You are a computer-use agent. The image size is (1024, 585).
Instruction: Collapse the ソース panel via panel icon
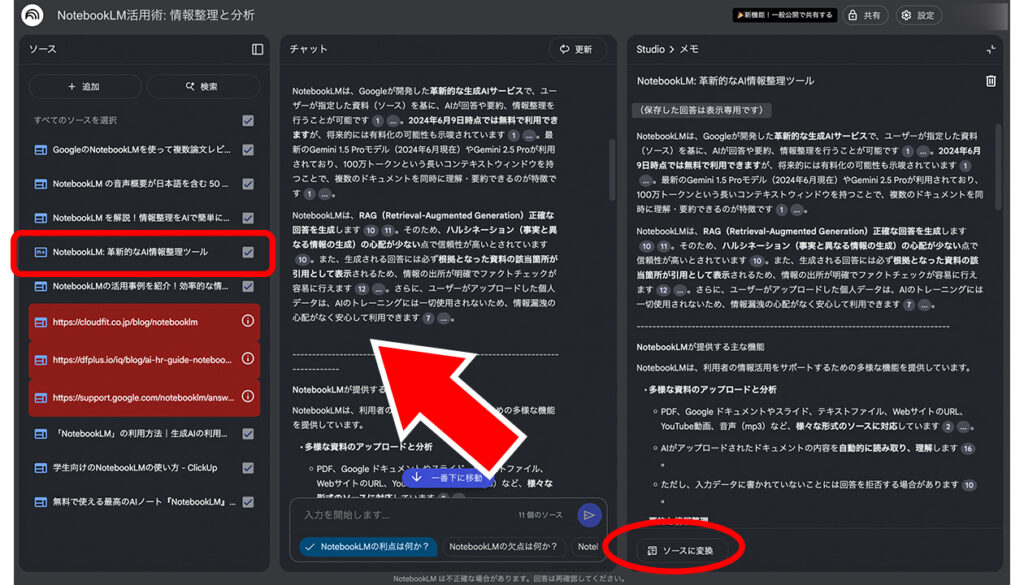(x=257, y=50)
